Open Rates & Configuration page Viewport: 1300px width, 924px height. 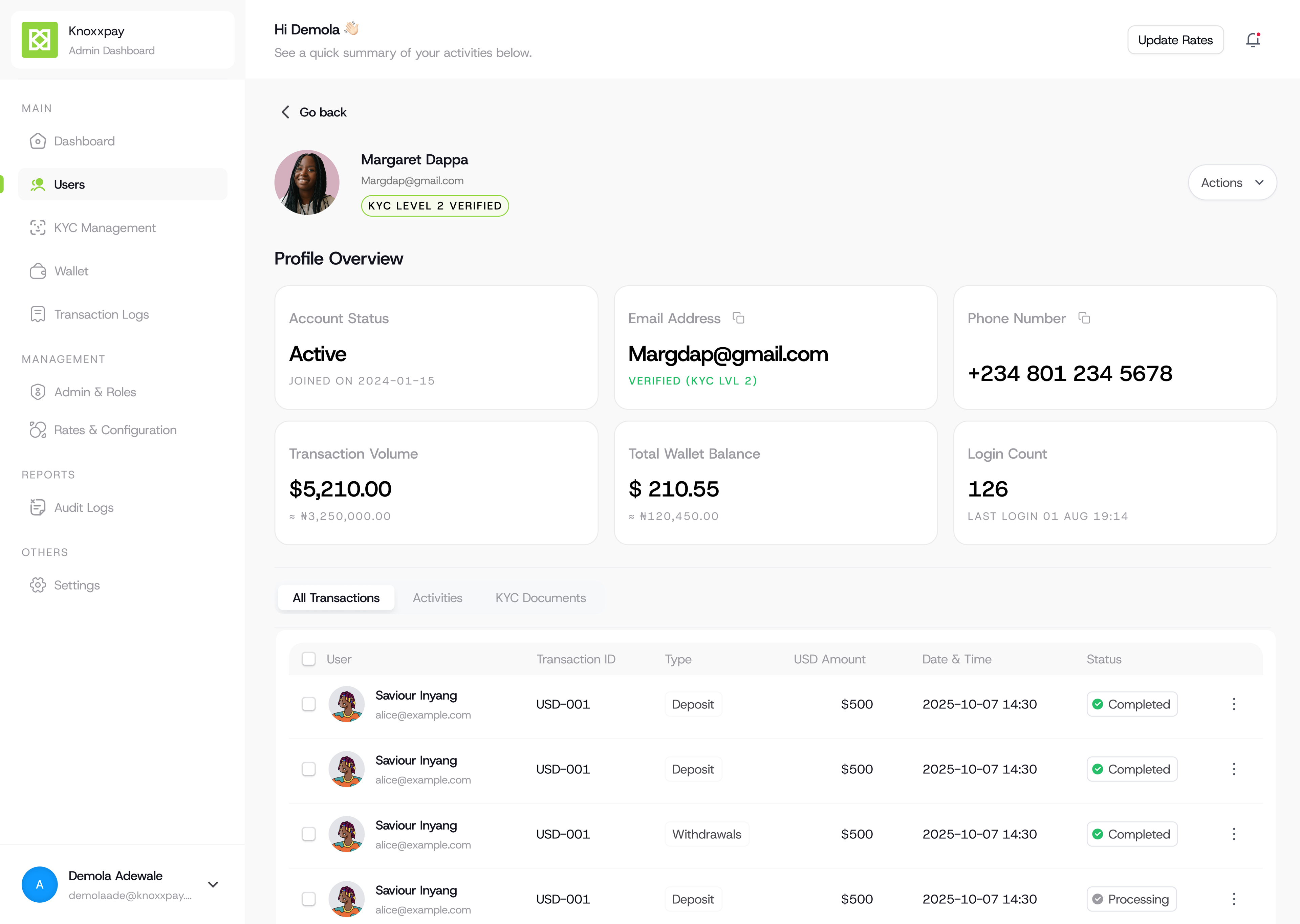(122, 430)
